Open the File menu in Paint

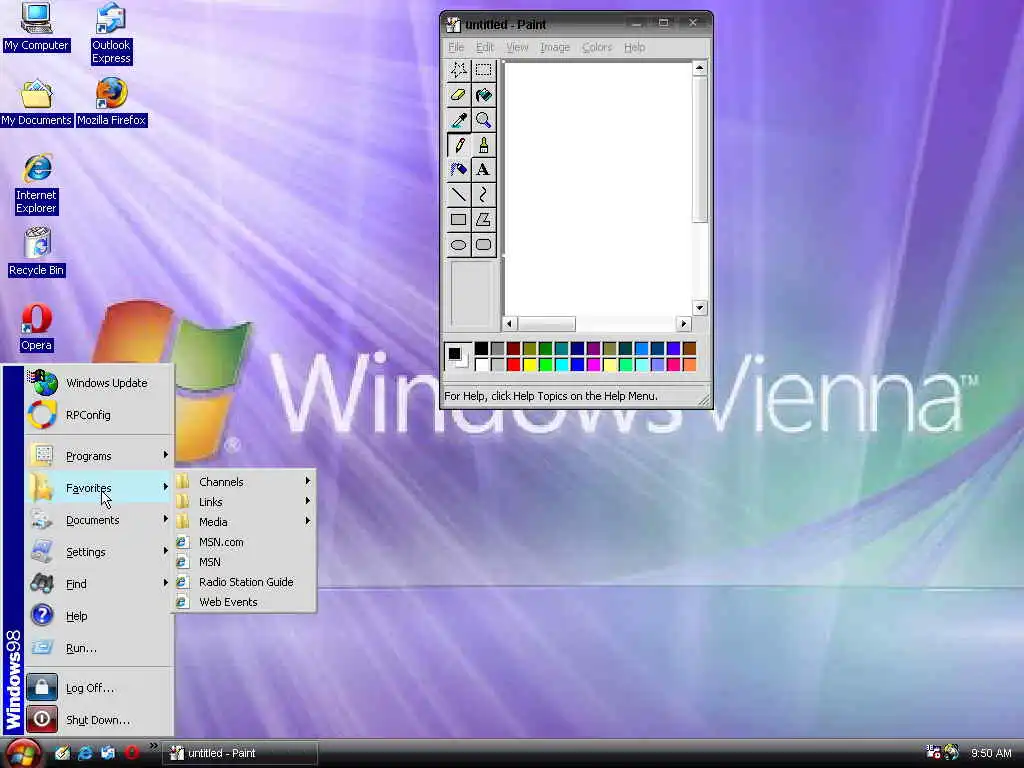[456, 47]
